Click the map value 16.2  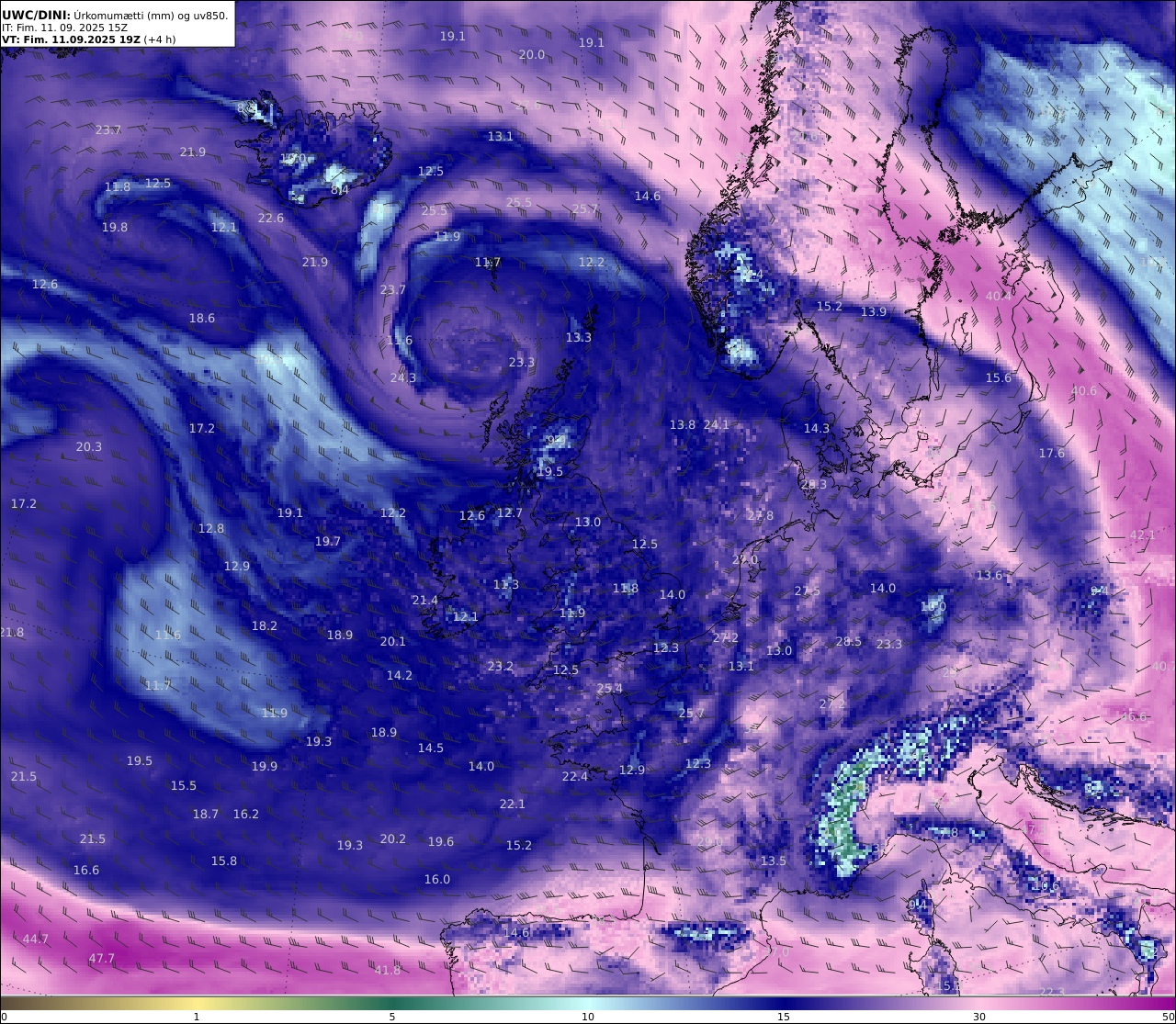pos(246,815)
